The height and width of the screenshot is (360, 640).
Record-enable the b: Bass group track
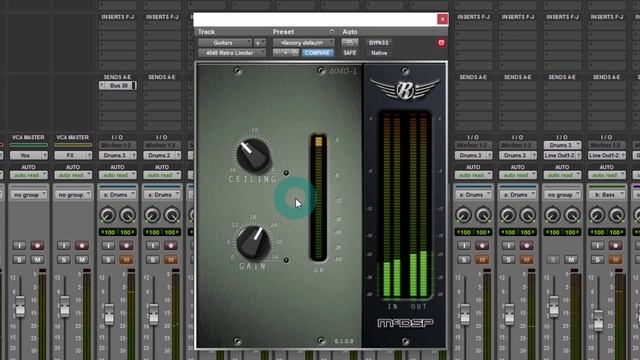click(615, 245)
